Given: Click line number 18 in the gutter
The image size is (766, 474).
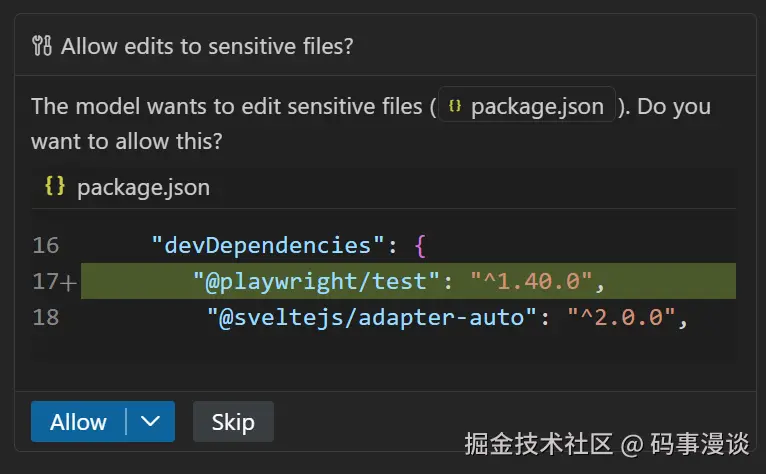Looking at the screenshot, I should (x=46, y=318).
